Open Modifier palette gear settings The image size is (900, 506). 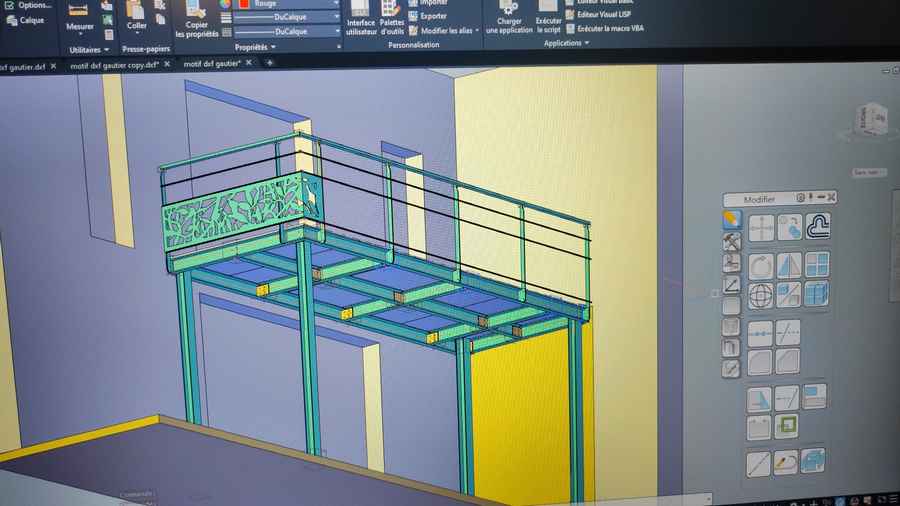(x=800, y=198)
